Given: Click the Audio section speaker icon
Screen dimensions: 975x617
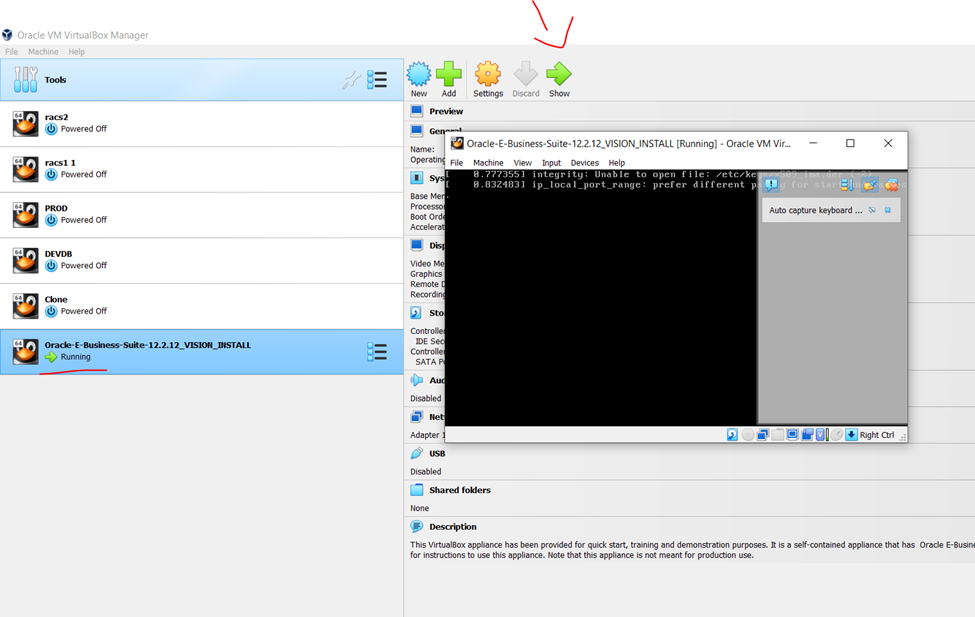Looking at the screenshot, I should [x=417, y=380].
